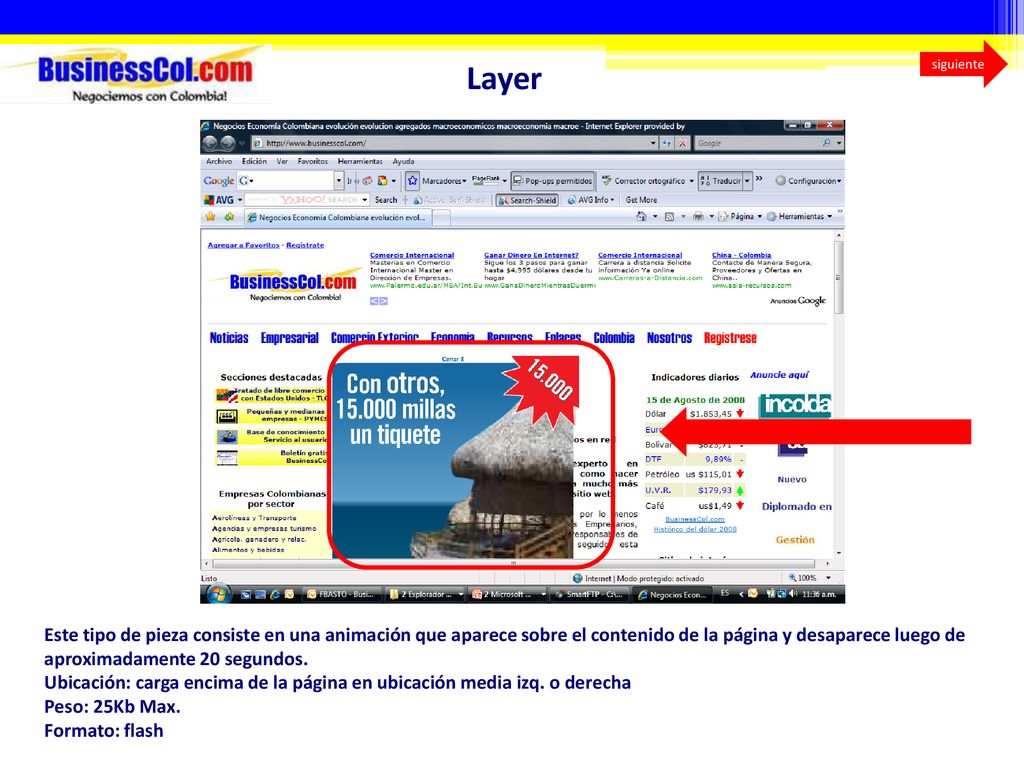Select the Negocios Economia Colombiana browser tab
Screen dimensions: 1024x768
click(337, 217)
